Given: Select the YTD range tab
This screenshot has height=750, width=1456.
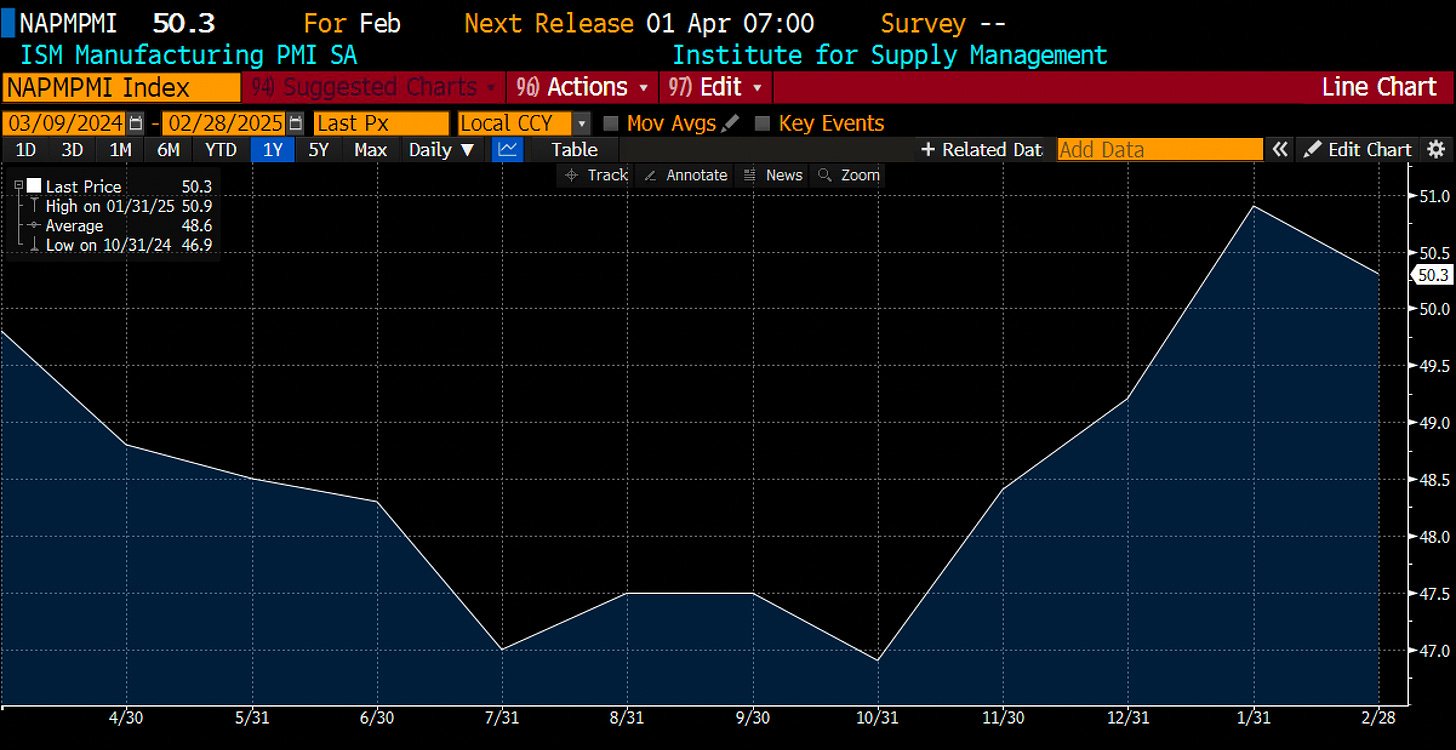Looking at the screenshot, I should [221, 150].
